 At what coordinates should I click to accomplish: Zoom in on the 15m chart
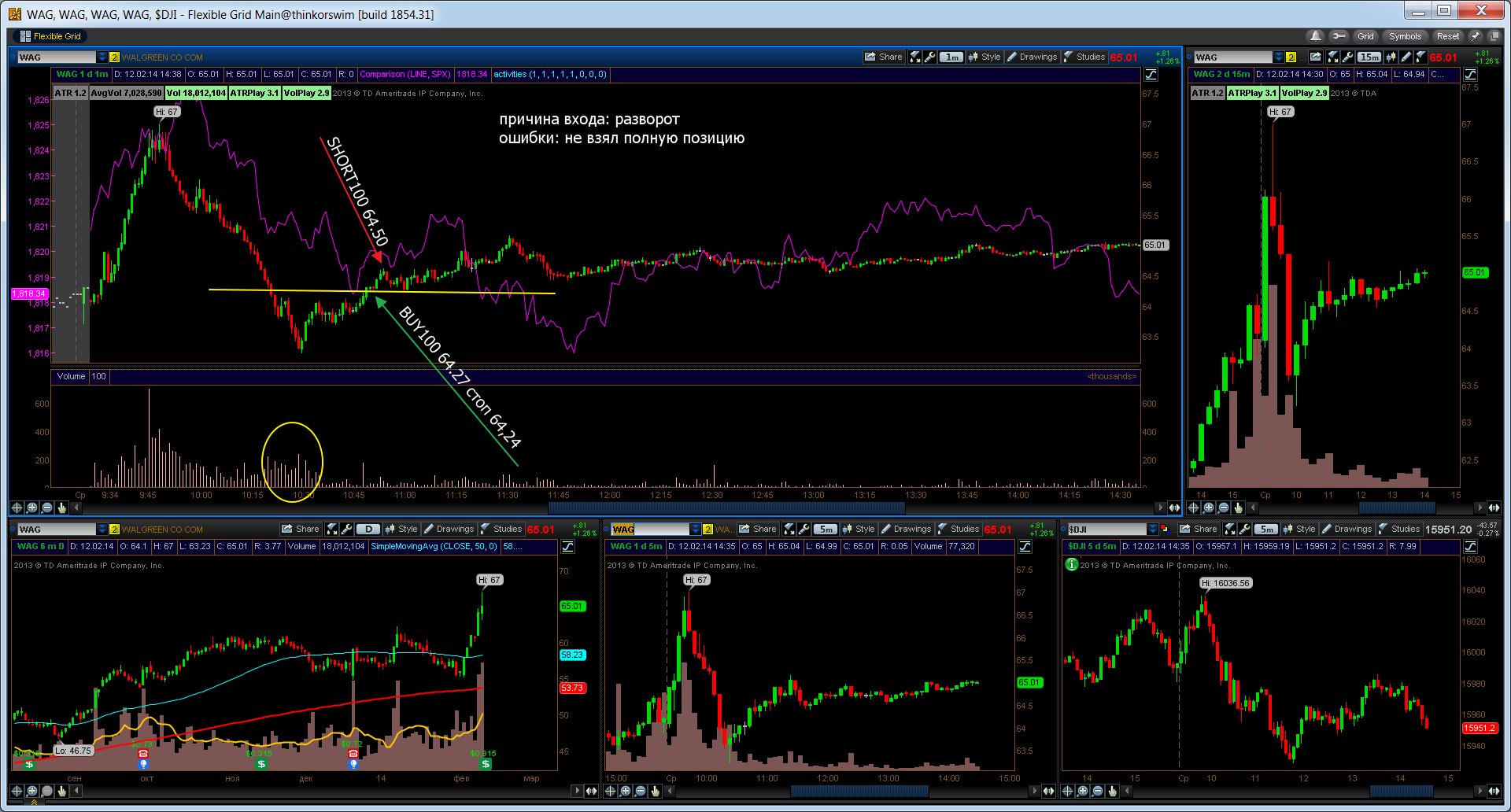(x=1209, y=507)
